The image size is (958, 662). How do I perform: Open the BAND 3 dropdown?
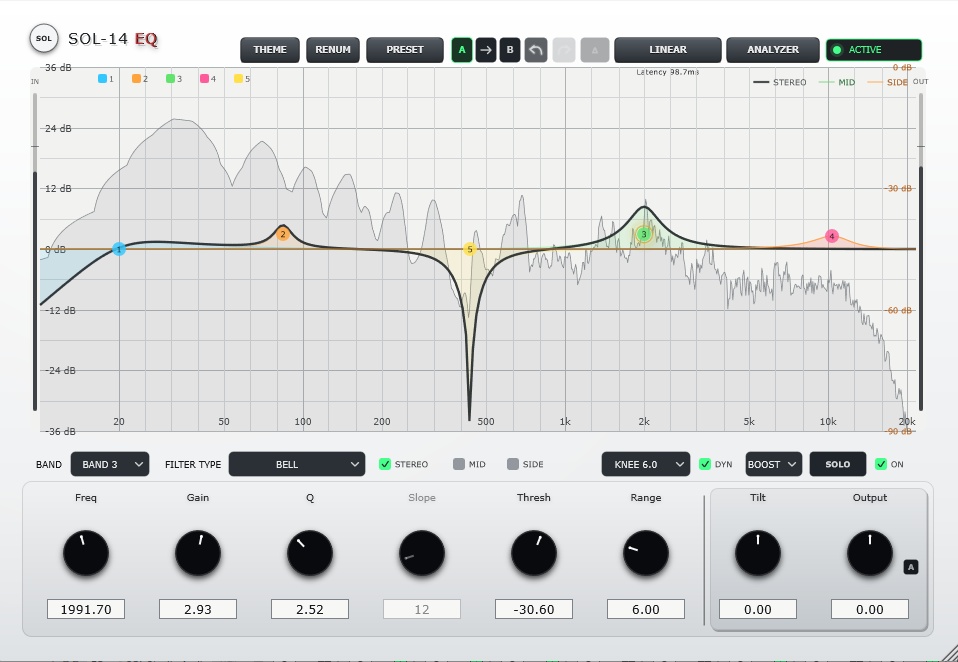click(x=110, y=464)
